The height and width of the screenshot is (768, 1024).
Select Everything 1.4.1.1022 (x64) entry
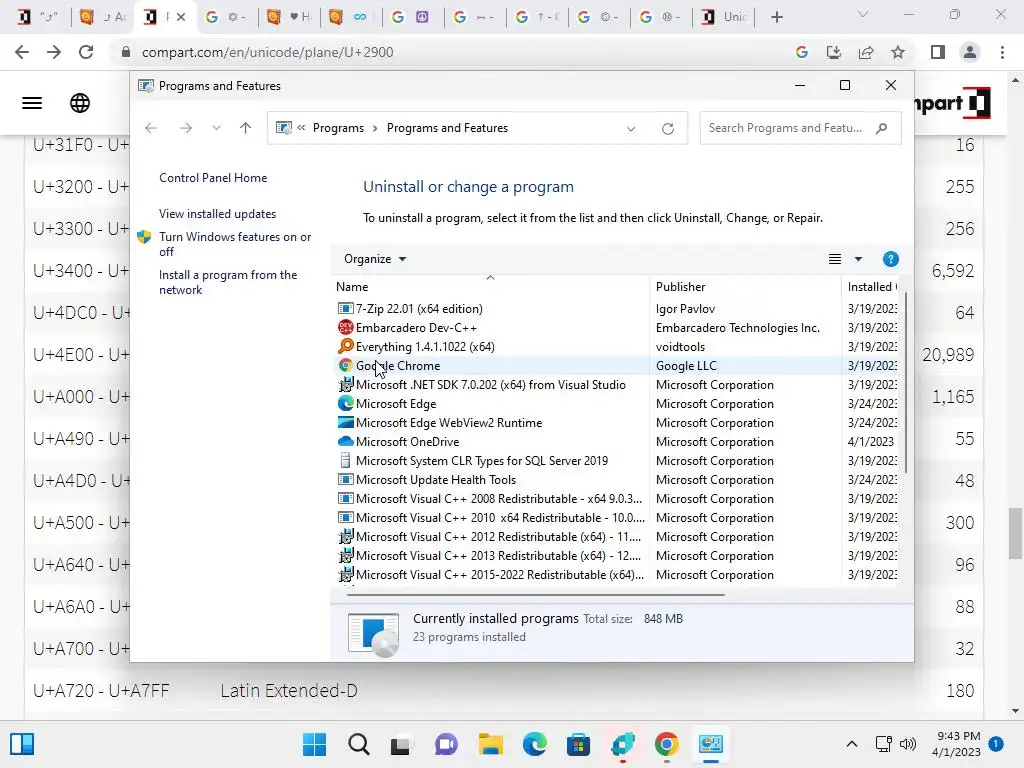point(425,347)
